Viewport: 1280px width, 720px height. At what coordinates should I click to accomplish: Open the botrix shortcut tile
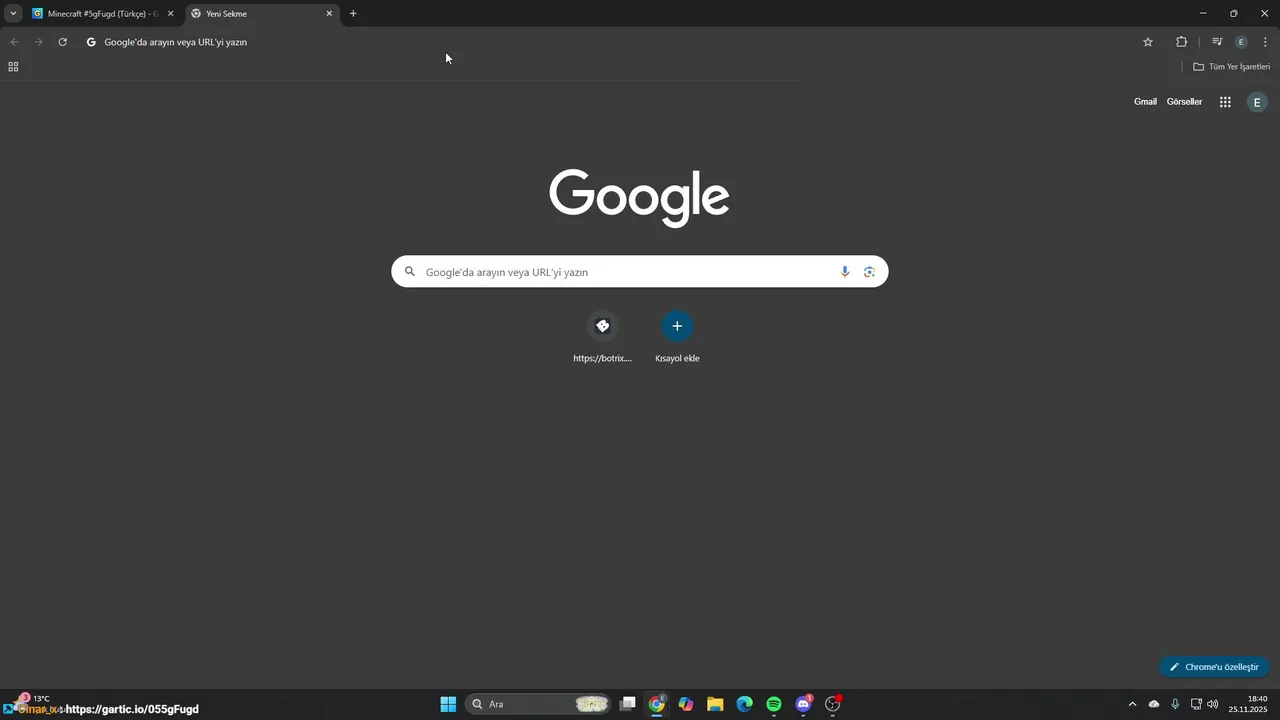[602, 337]
